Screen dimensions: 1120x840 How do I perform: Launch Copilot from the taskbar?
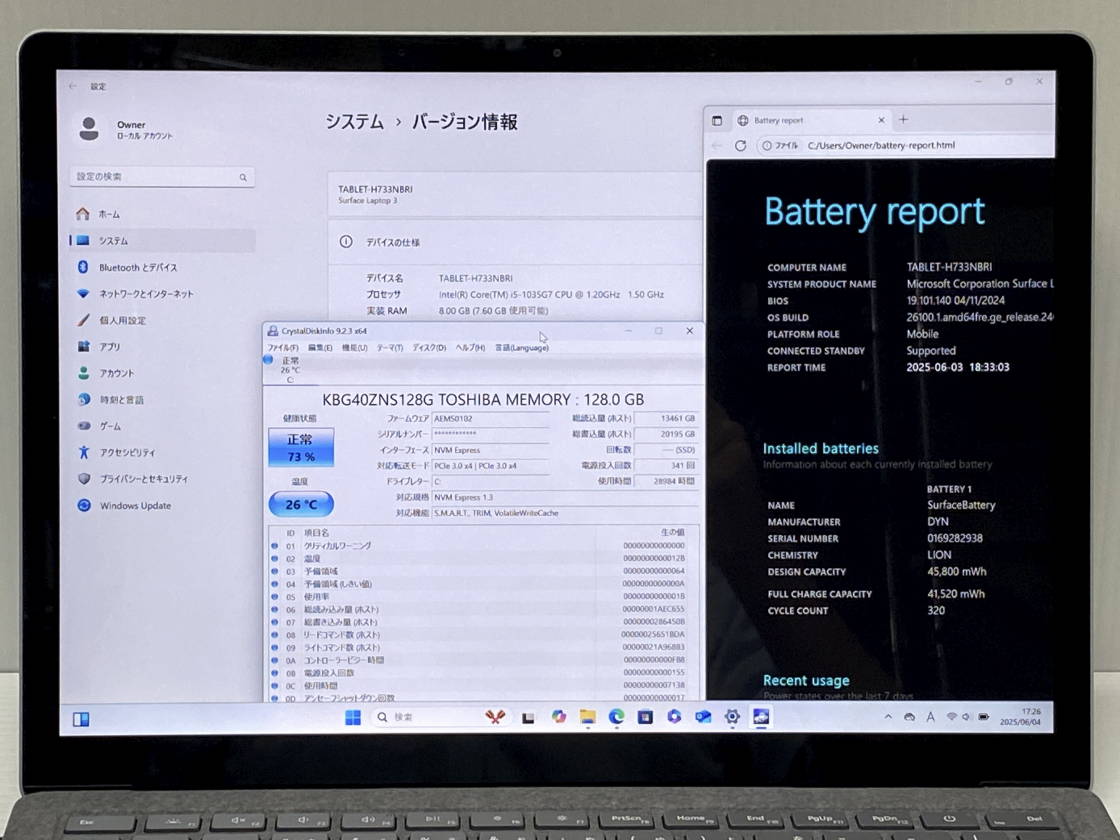tap(559, 717)
